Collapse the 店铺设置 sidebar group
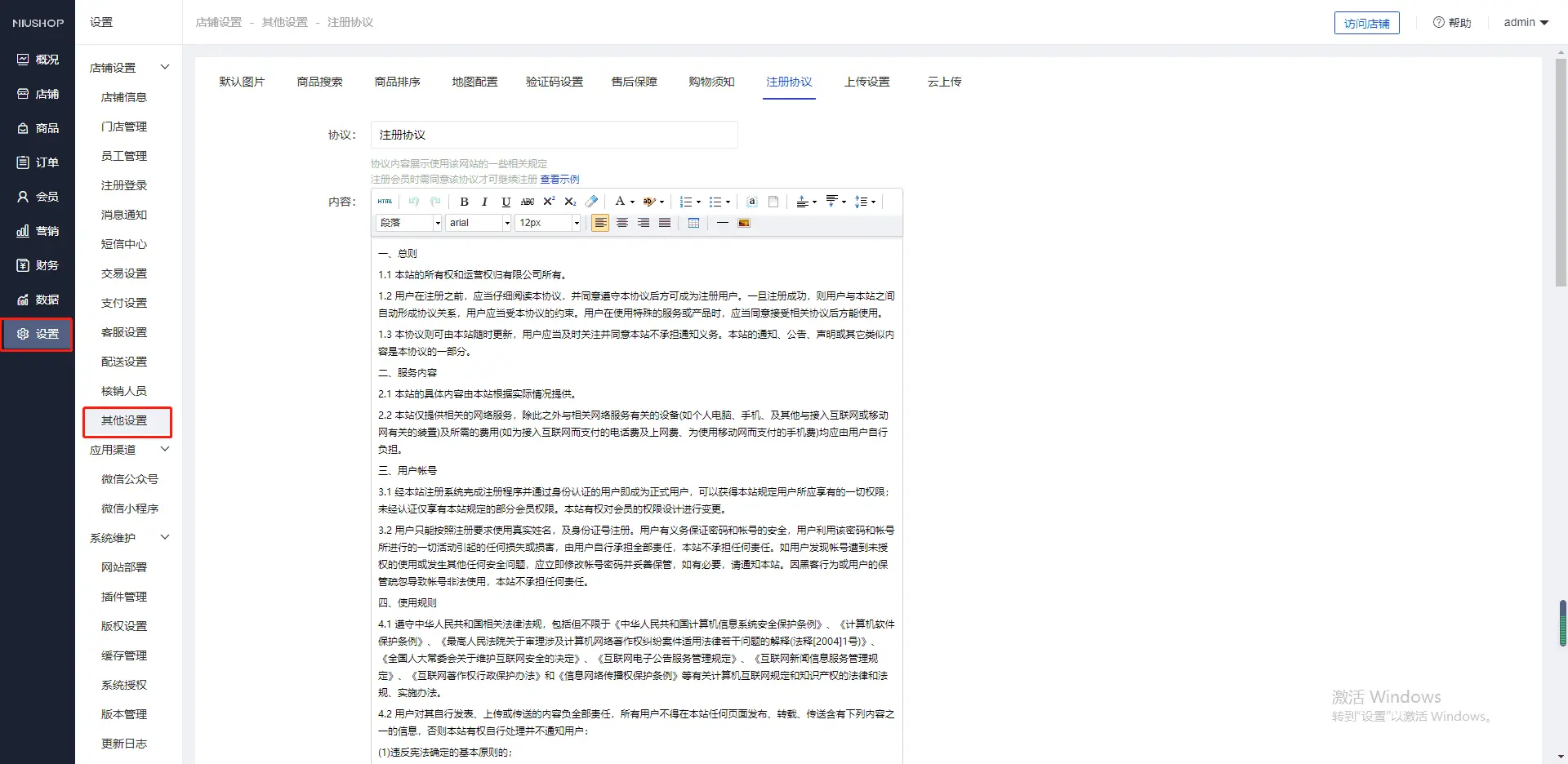Screen dimensions: 1568x764 165,68
